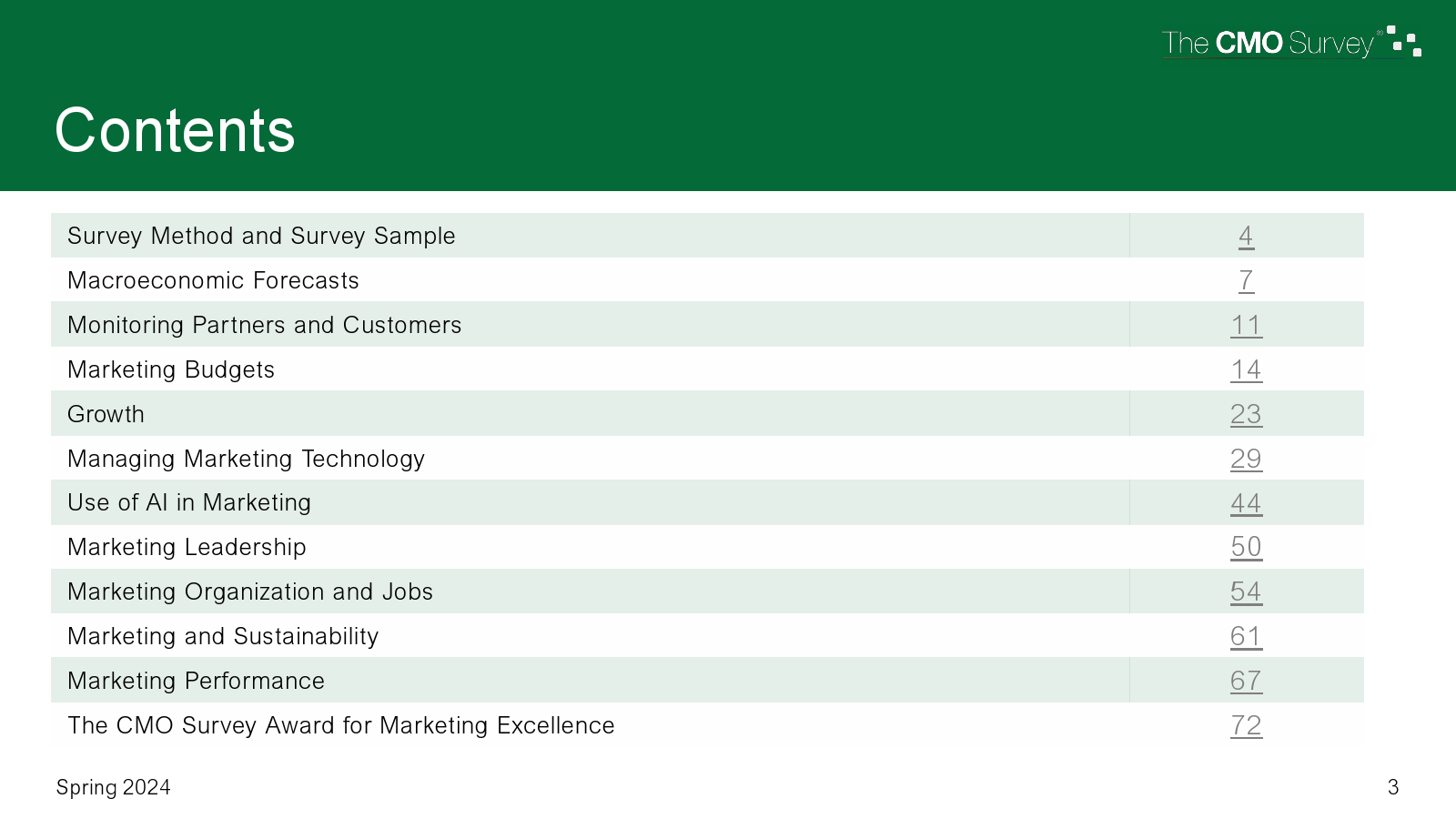Click page 29 link for Marketing Technology
Screen dimensions: 1456x819
tap(1246, 460)
